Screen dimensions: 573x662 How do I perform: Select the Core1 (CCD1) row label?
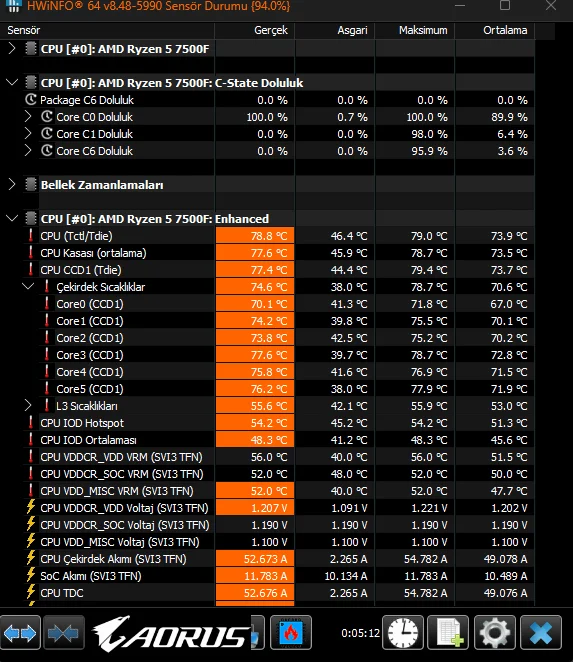[x=90, y=321]
